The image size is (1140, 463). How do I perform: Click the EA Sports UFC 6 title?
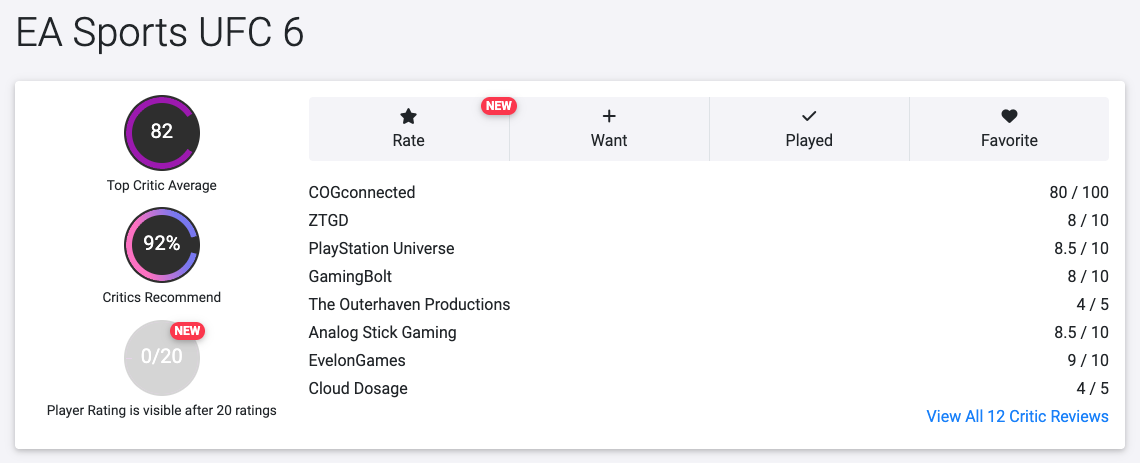tap(160, 33)
